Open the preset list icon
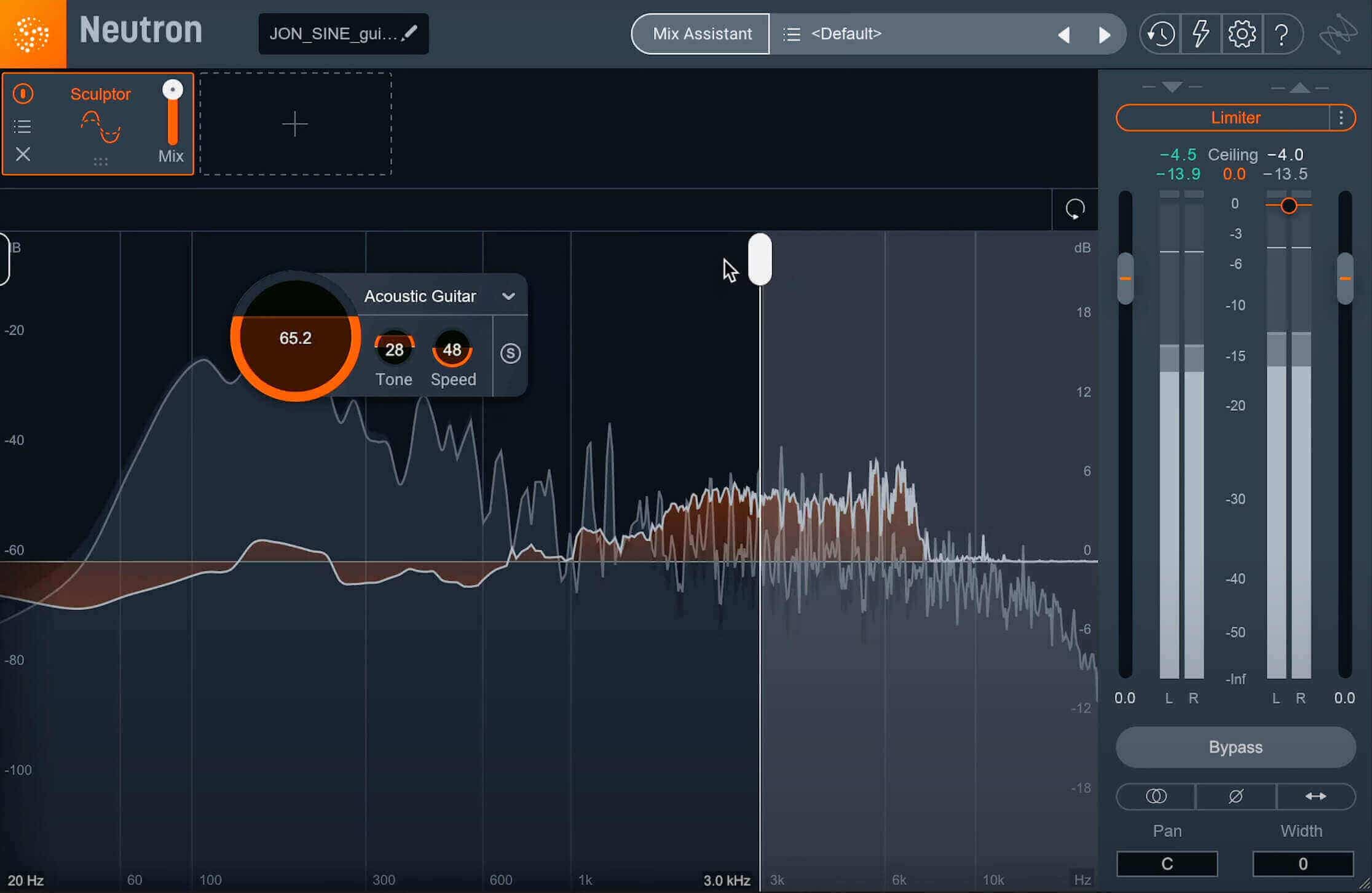The width and height of the screenshot is (1372, 893). (791, 34)
